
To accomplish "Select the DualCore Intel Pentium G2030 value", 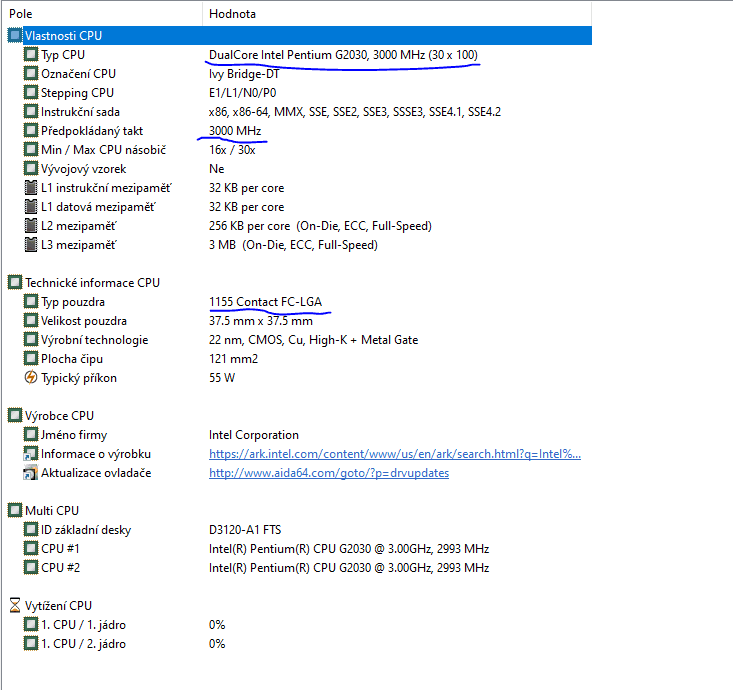I will [x=343, y=55].
